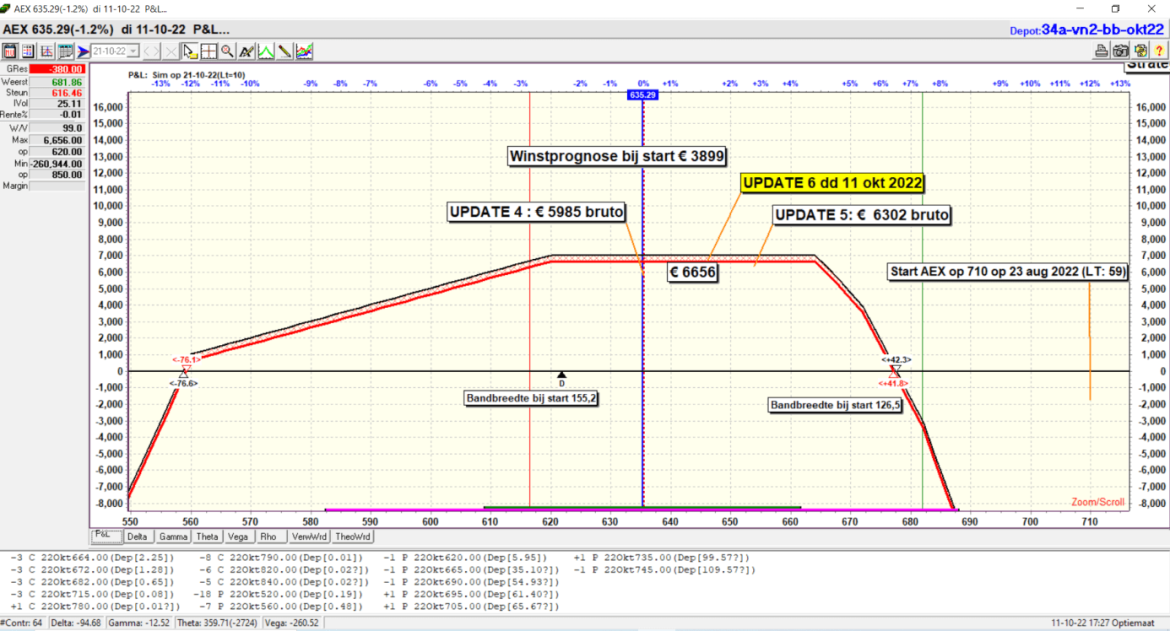Screen dimensions: 1170x631
Task: Click the IVol value 25.11
Action: 57,104
